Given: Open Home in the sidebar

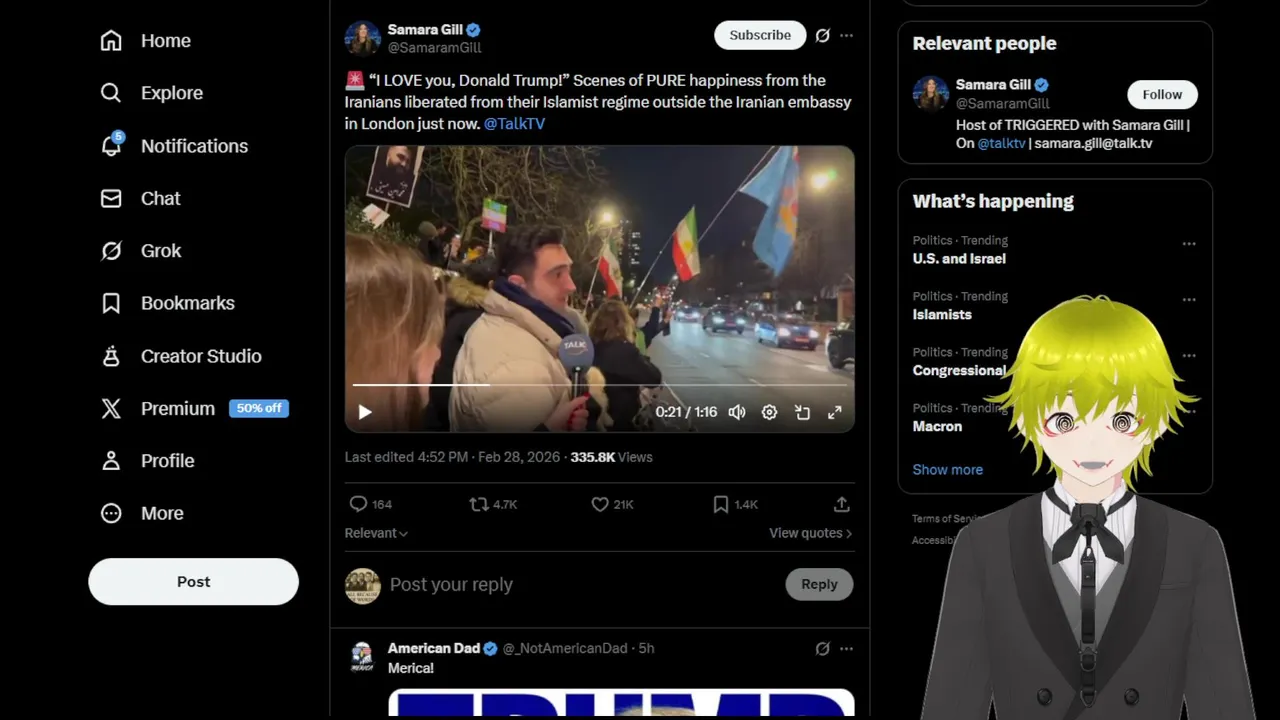Looking at the screenshot, I should point(146,41).
